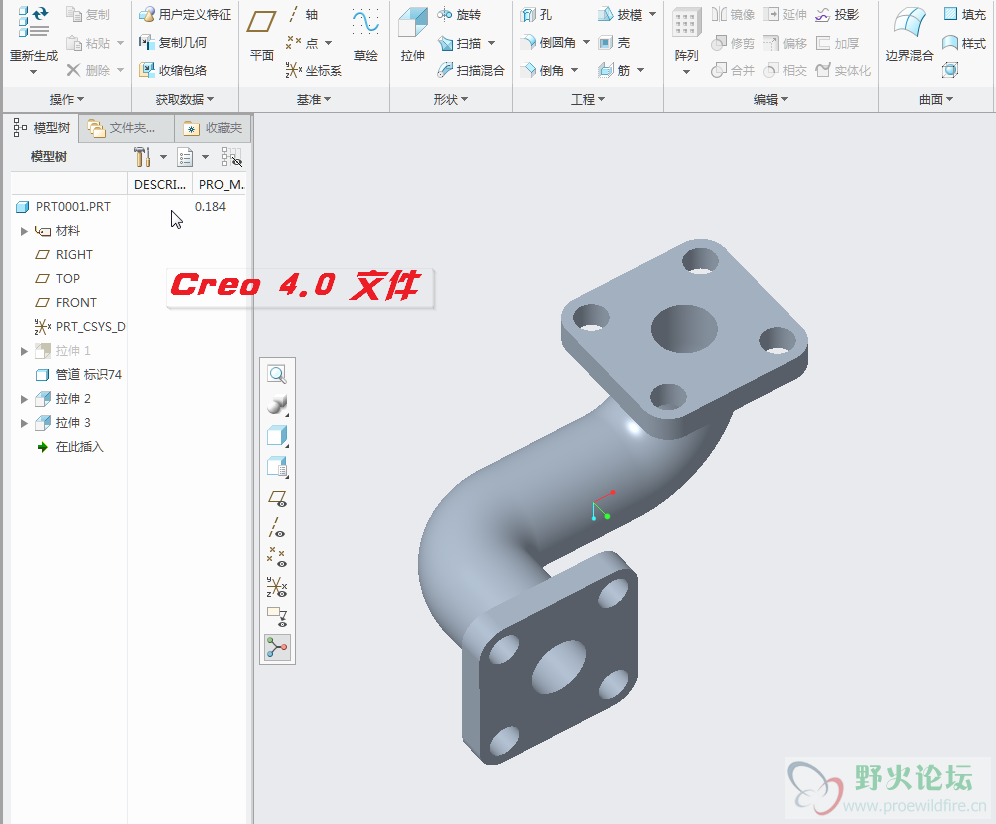Viewport: 996px width, 824px height.
Task: Select PRT_CSYS_D coordinate system in tree
Action: click(79, 327)
